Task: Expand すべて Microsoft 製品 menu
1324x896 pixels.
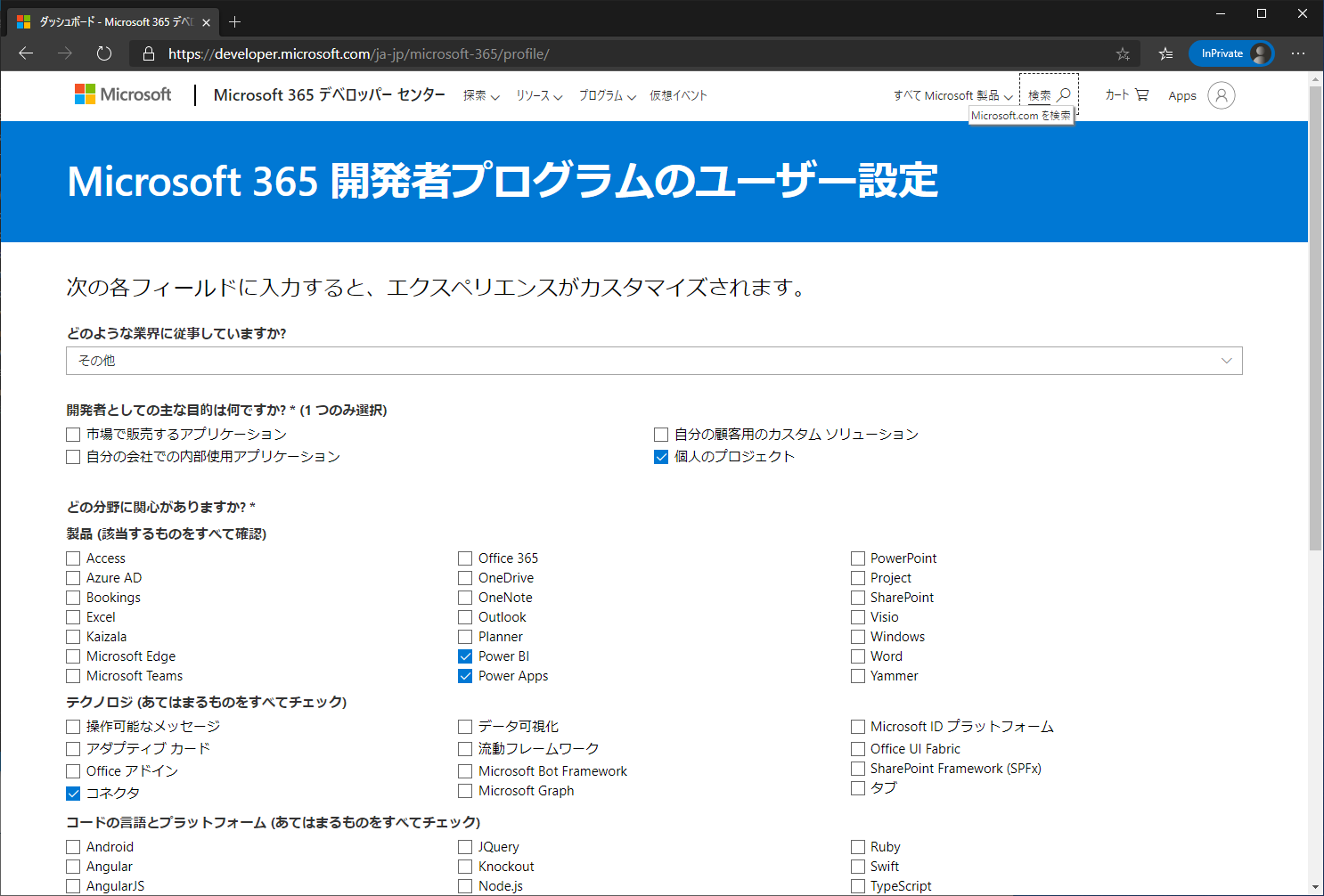Action: (953, 95)
